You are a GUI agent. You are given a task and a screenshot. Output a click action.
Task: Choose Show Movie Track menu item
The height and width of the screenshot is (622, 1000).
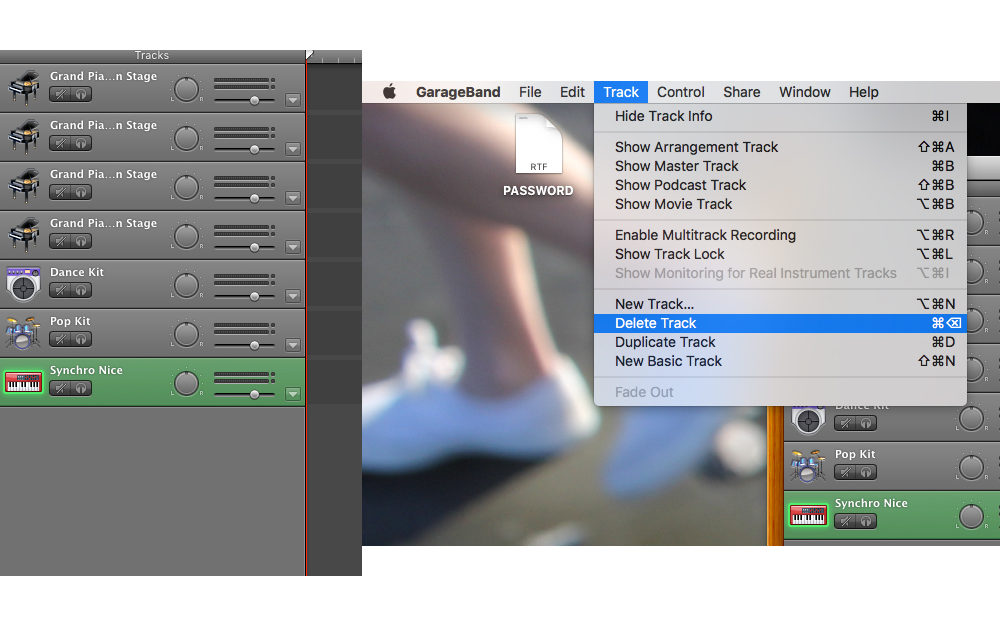click(780, 205)
